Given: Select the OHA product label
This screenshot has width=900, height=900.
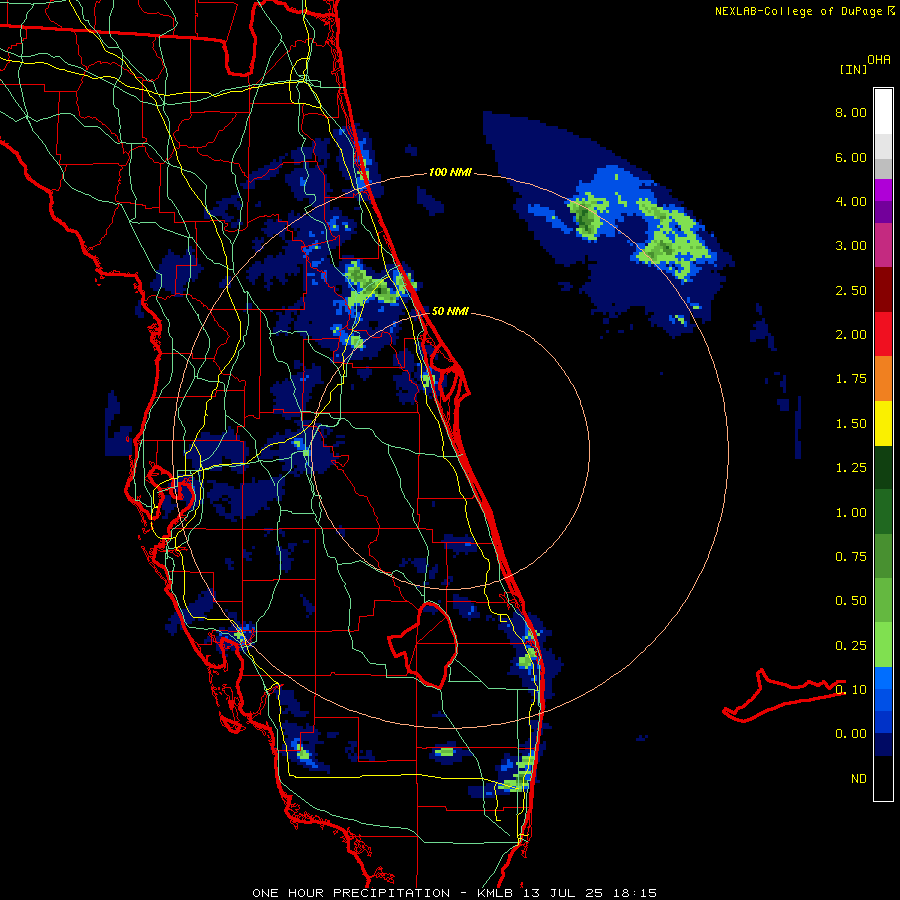Looking at the screenshot, I should [x=879, y=60].
